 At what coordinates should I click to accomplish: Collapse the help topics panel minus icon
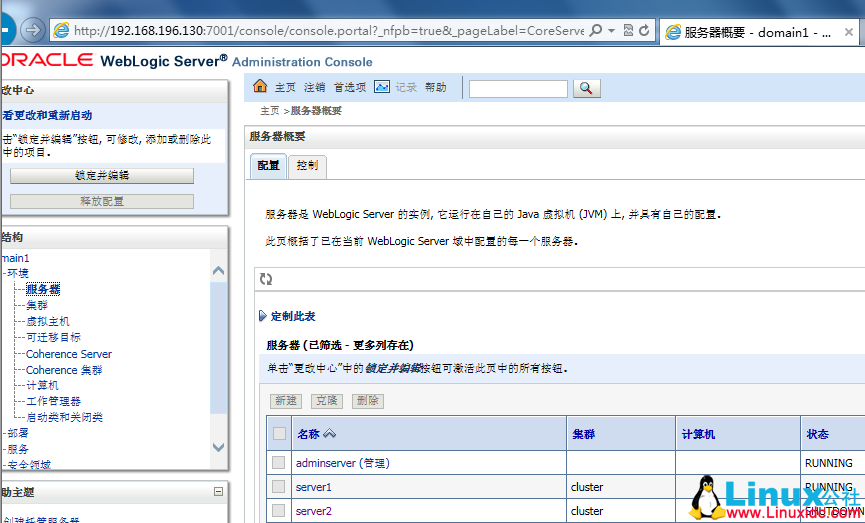(x=218, y=492)
